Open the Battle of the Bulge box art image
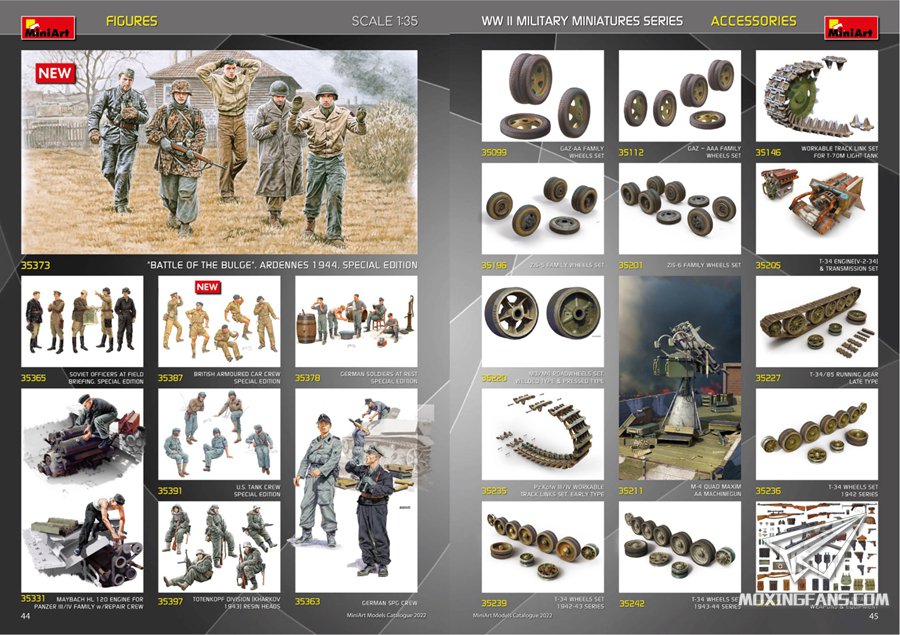Screen dimensions: 900x635 pyautogui.click(x=219, y=152)
